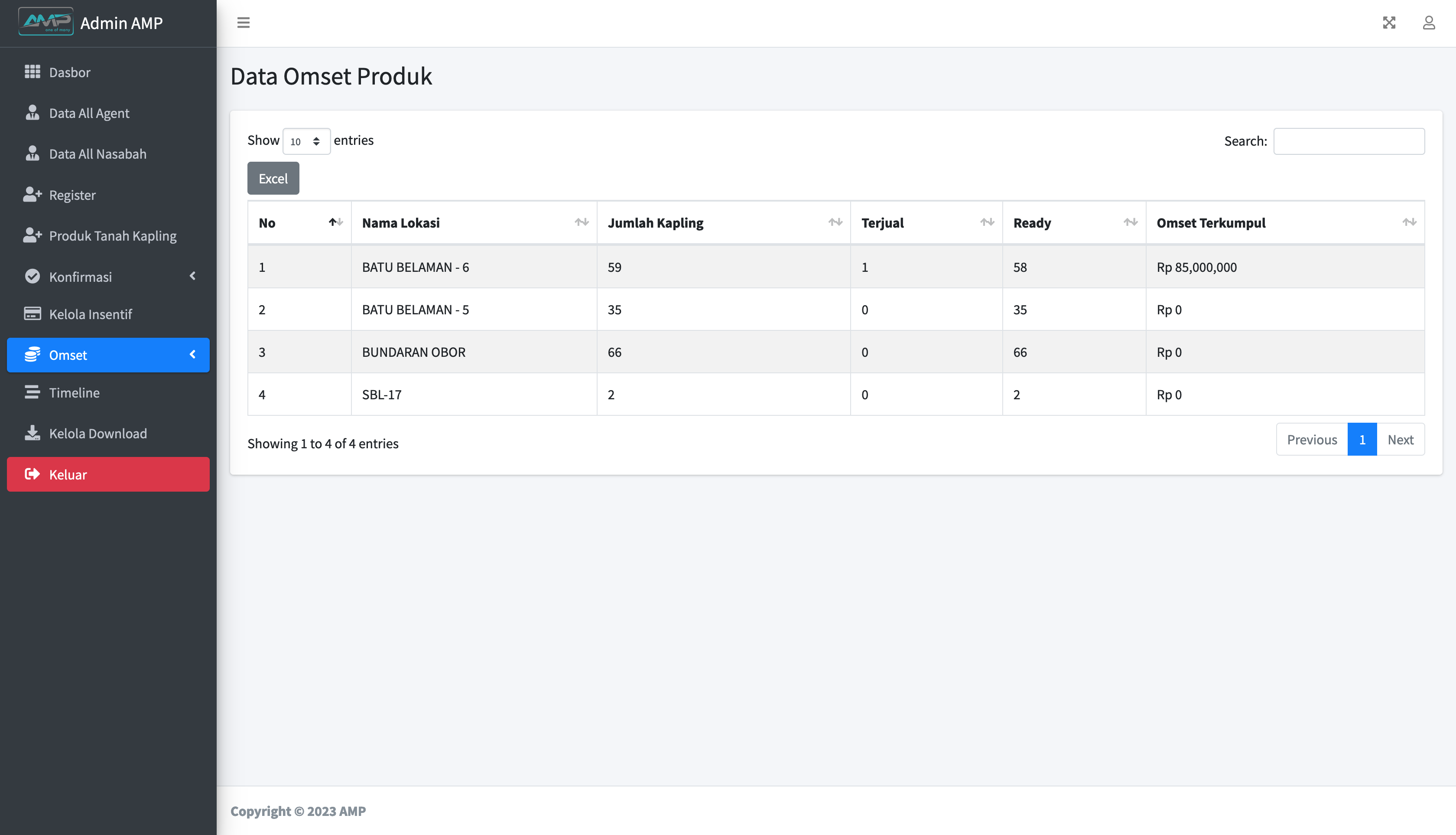Screen dimensions: 1456x835
Task: Click the Data All Agent person icon
Action: [x=32, y=112]
